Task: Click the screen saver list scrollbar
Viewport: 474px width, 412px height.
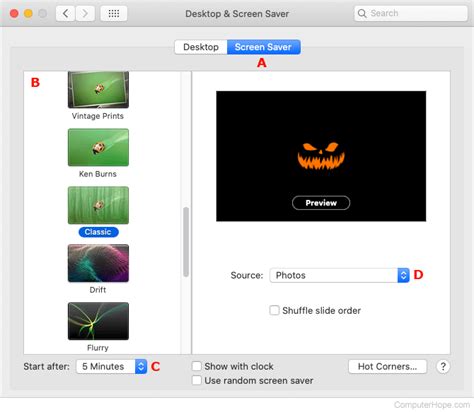Action: [x=186, y=242]
